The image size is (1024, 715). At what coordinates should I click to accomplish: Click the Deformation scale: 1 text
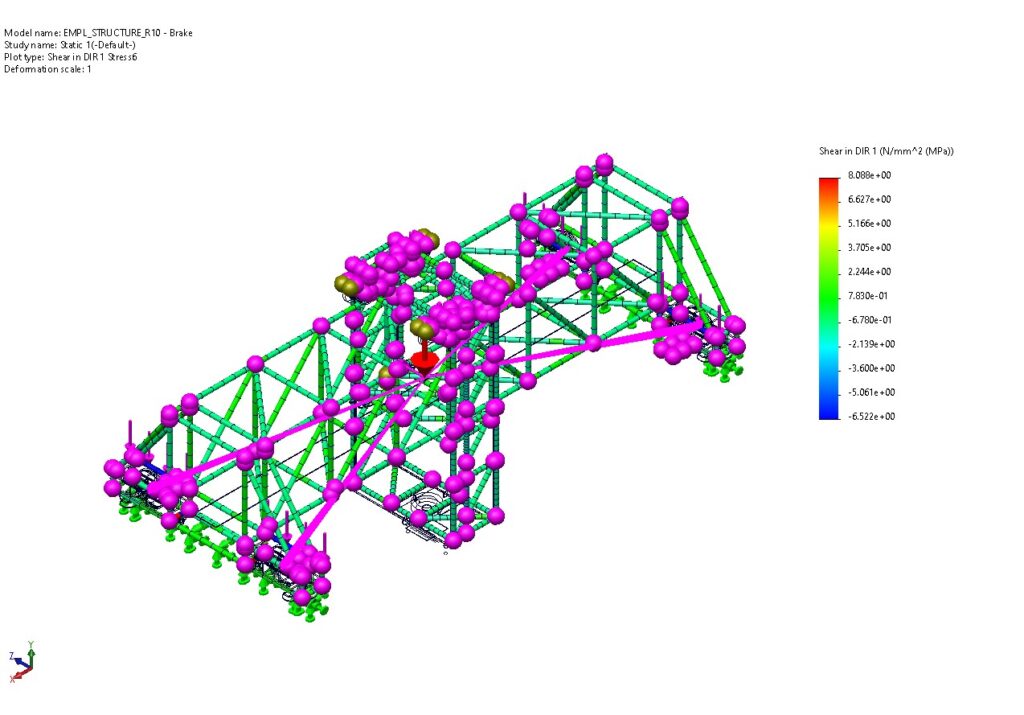[x=48, y=69]
